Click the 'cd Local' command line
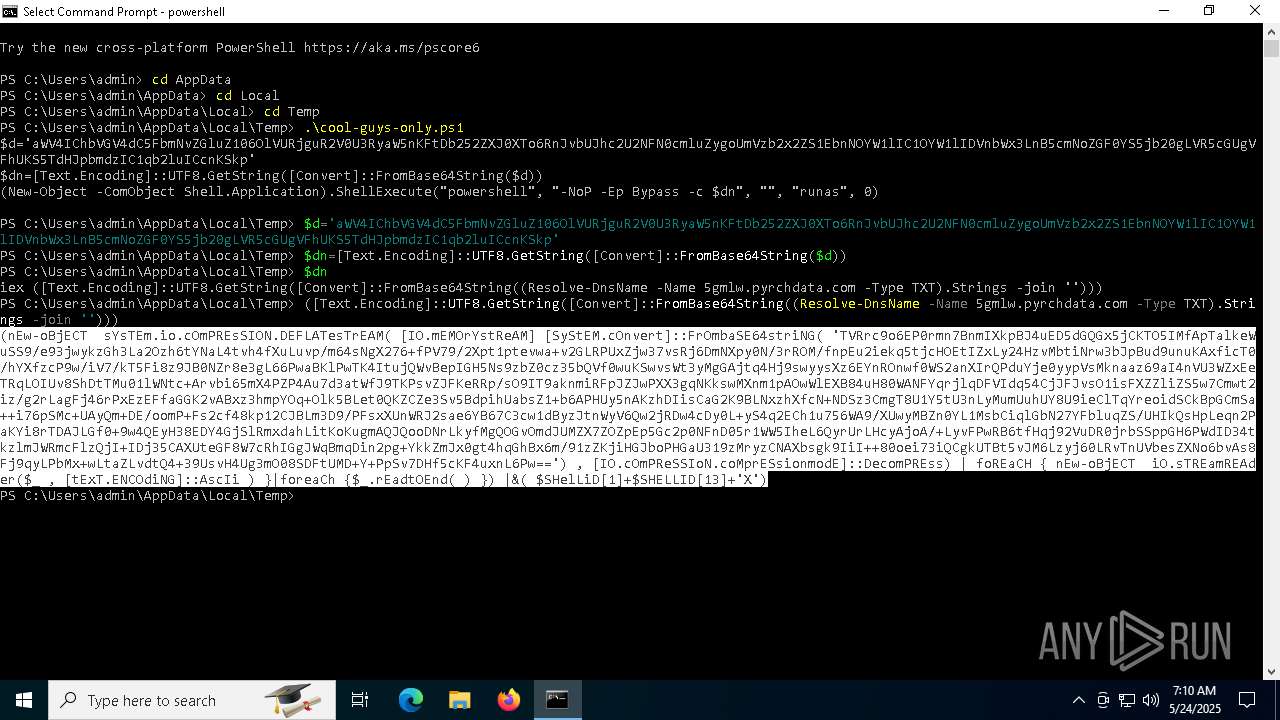This screenshot has width=1280, height=720. click(x=140, y=96)
